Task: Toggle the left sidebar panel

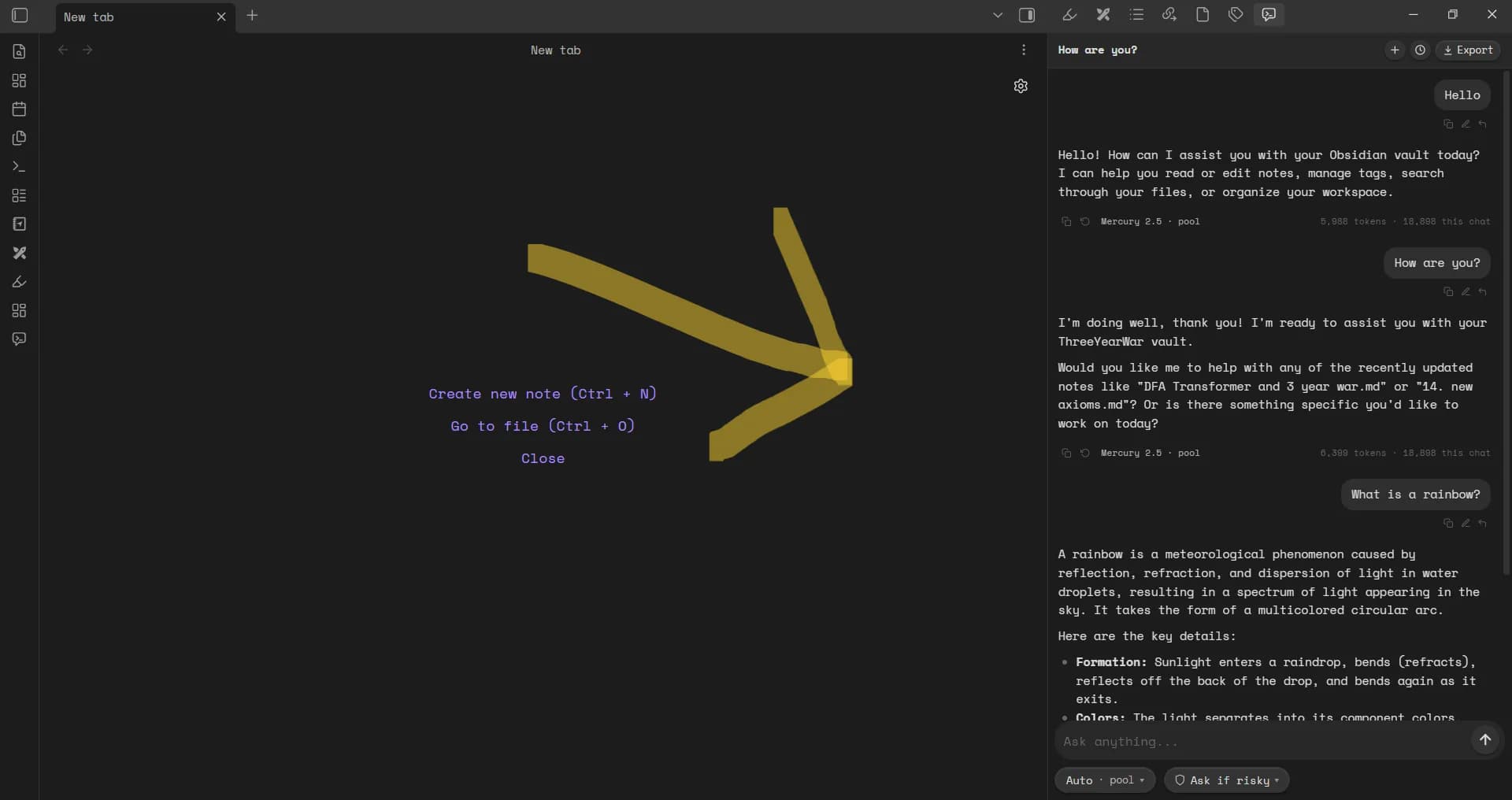Action: [x=20, y=16]
